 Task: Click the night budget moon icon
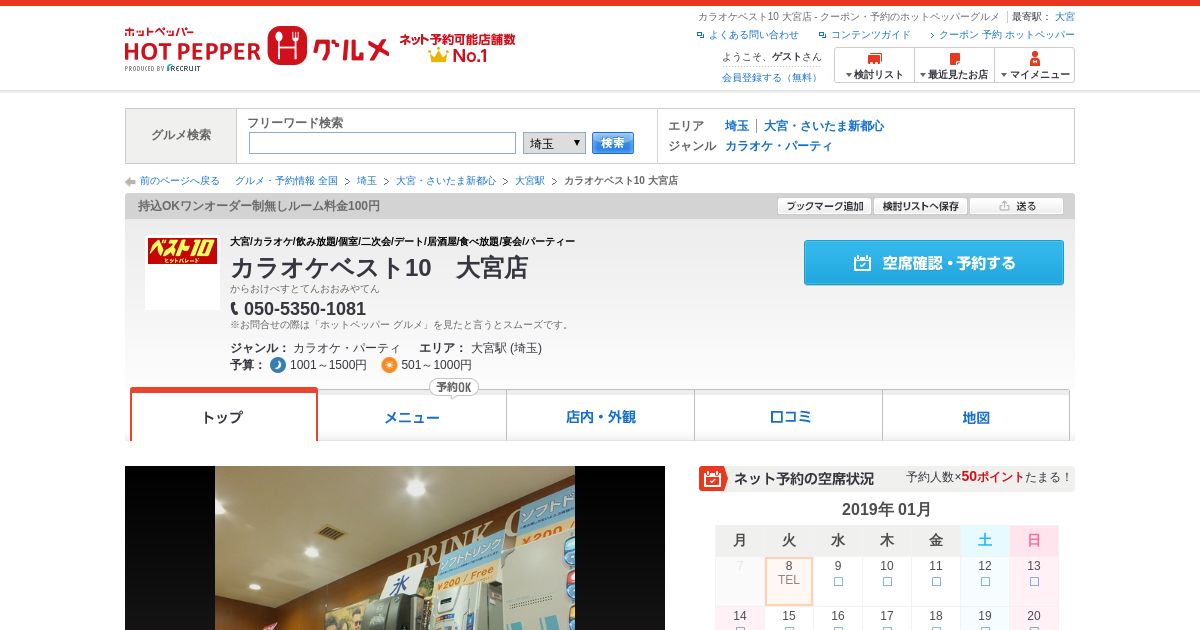(278, 365)
